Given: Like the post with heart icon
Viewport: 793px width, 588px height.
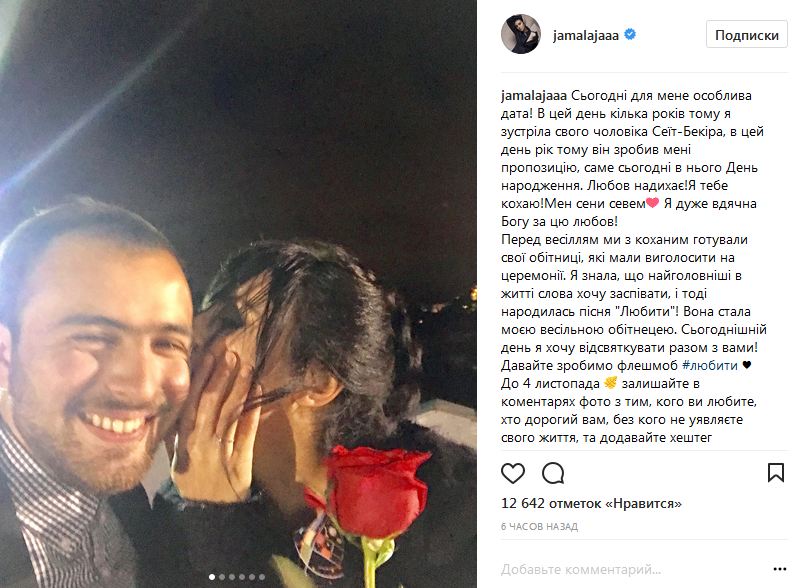Looking at the screenshot, I should 513,473.
